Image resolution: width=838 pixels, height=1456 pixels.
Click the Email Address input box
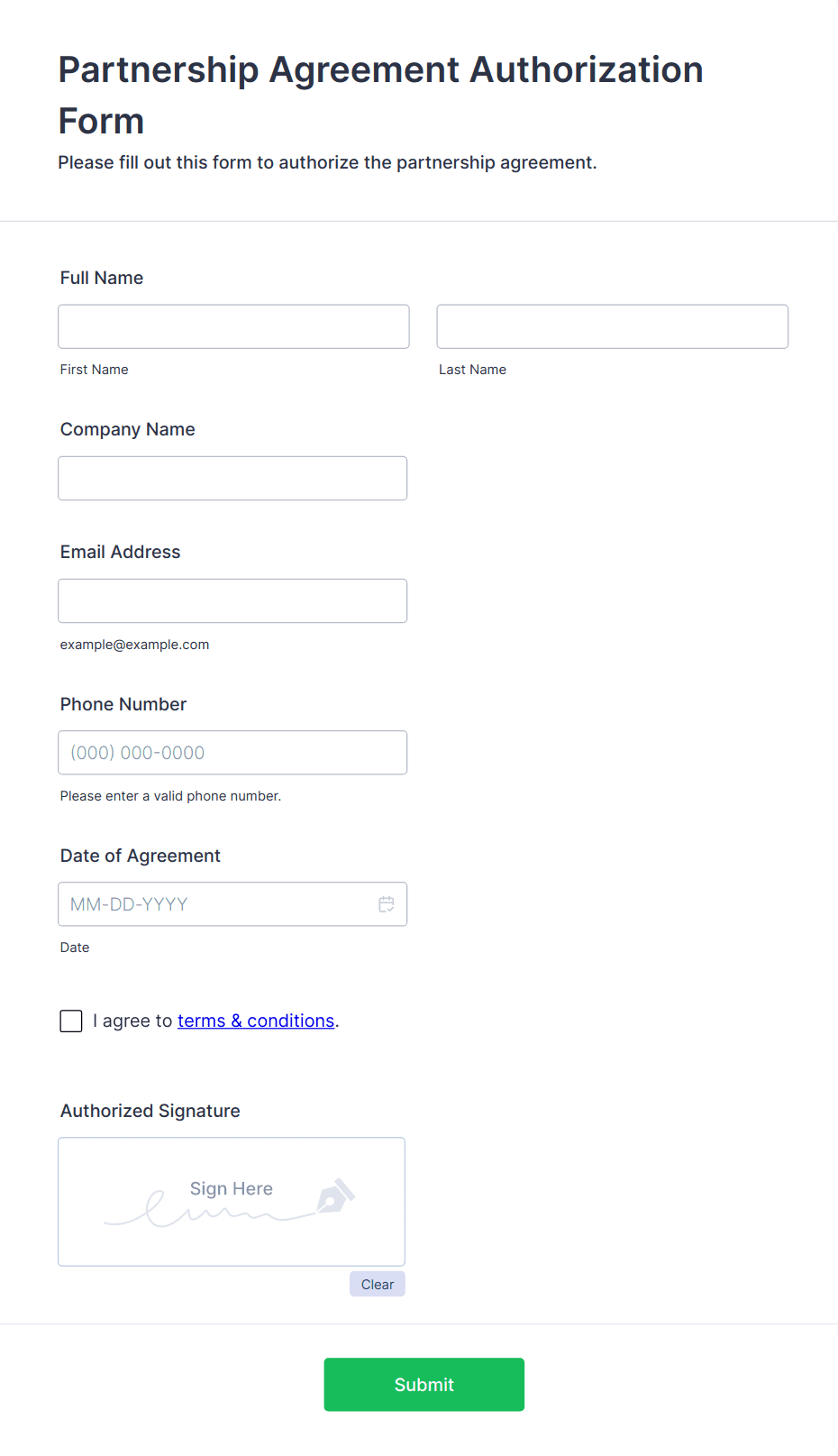[232, 600]
